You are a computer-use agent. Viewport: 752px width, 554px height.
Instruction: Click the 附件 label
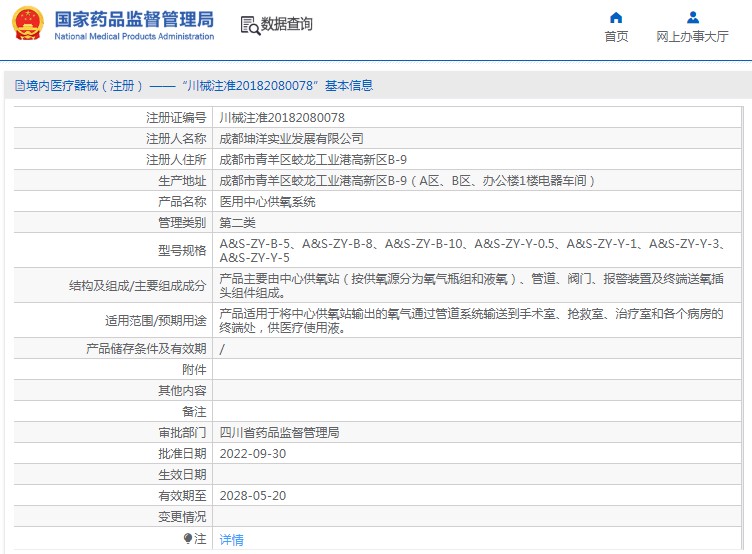point(194,370)
